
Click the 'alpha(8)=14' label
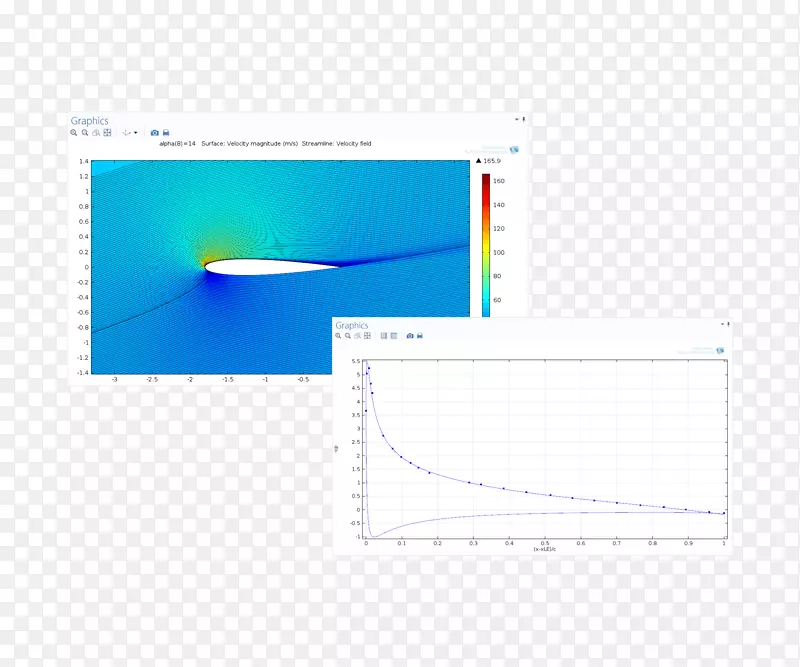click(178, 143)
